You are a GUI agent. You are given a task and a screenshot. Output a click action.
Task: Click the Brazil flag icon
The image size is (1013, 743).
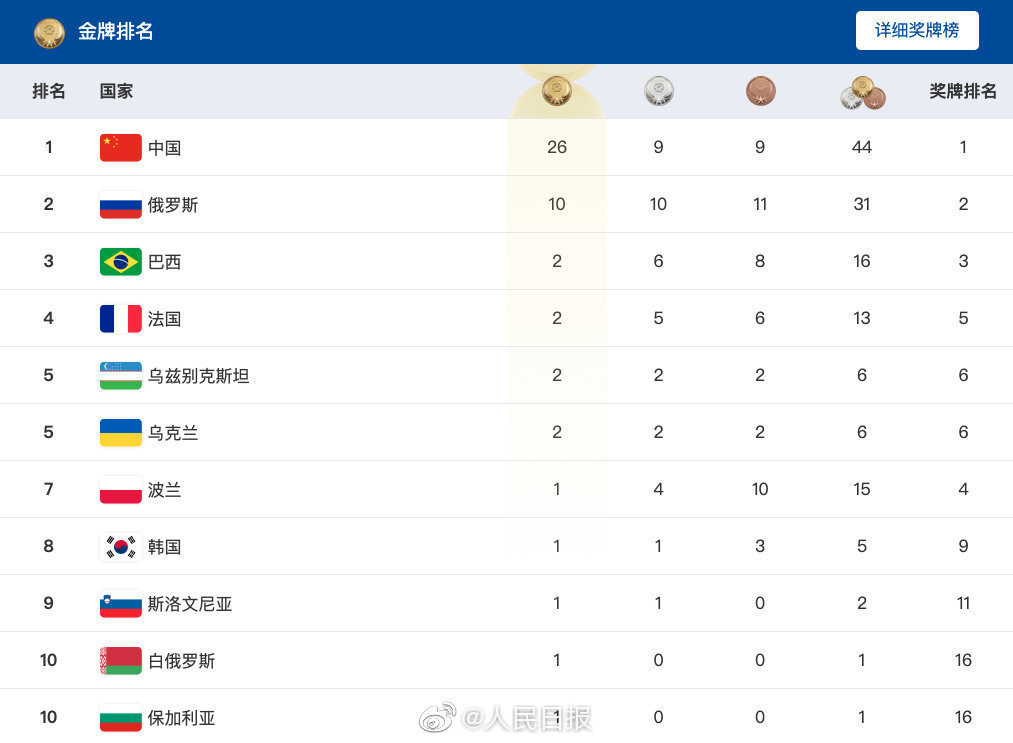point(121,262)
